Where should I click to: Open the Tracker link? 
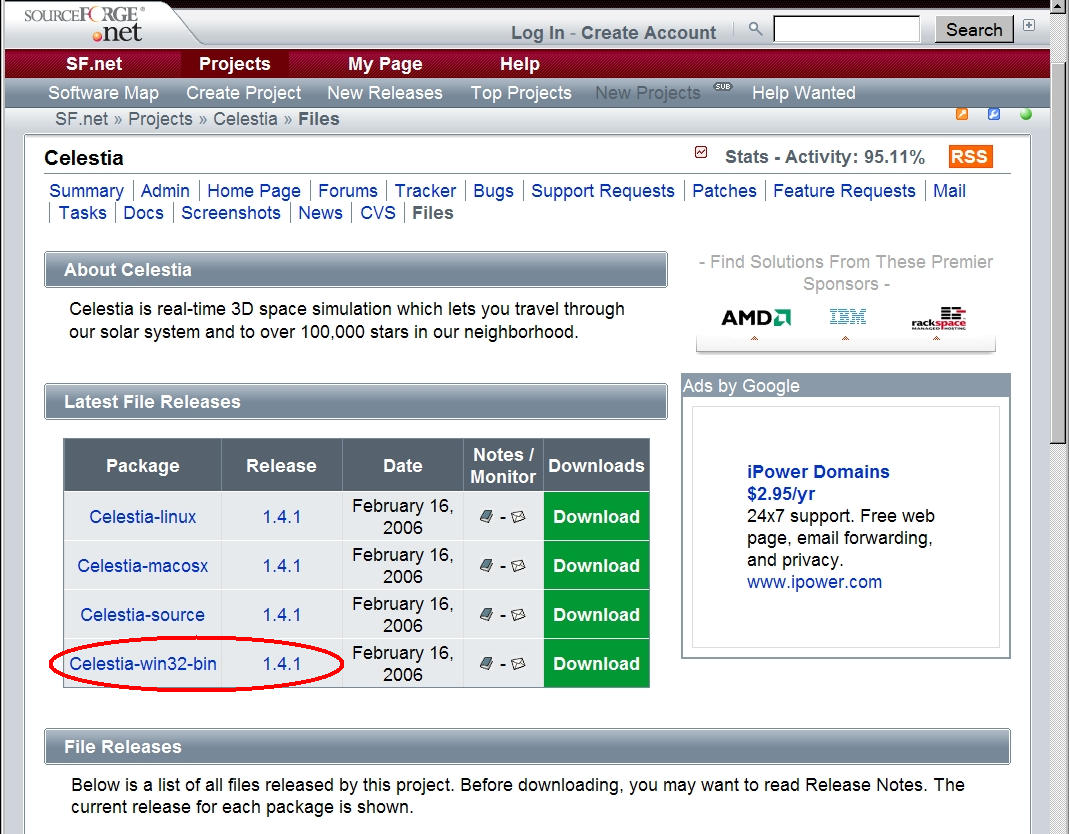point(425,191)
